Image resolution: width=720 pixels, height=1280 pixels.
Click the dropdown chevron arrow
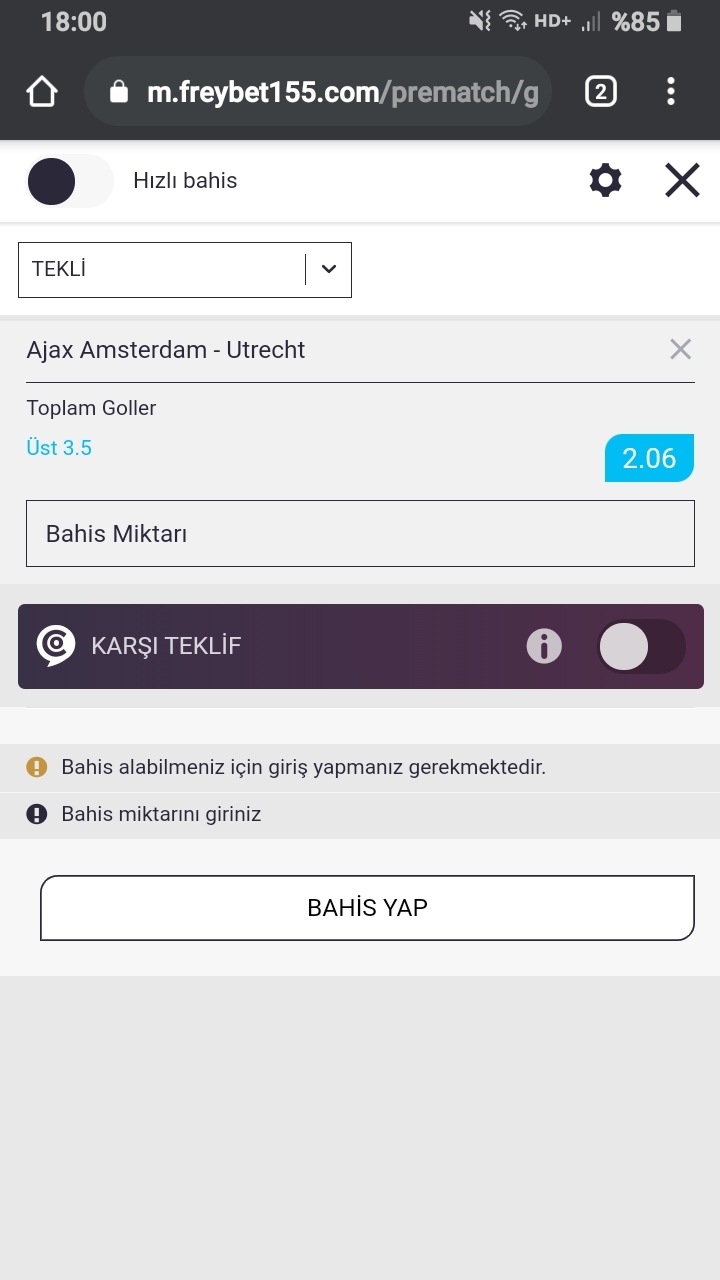click(329, 270)
